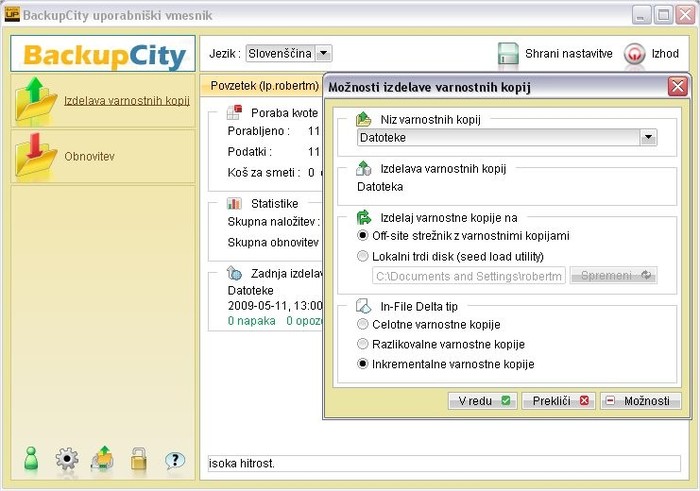Click the 0 napaka error count
Viewport: 700px width, 491px height.
pyautogui.click(x=251, y=321)
